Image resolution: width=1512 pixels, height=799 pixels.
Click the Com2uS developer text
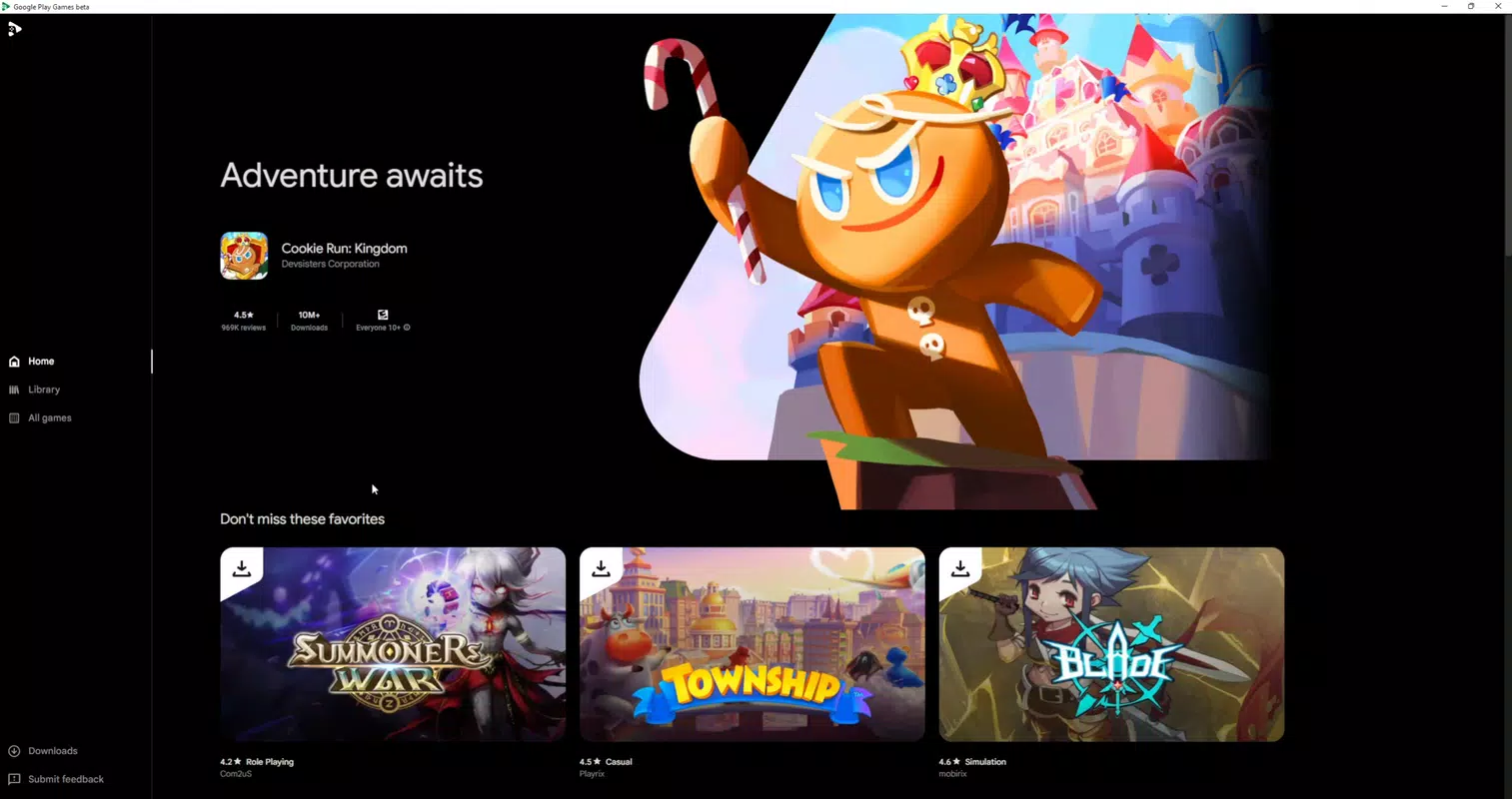[236, 774]
